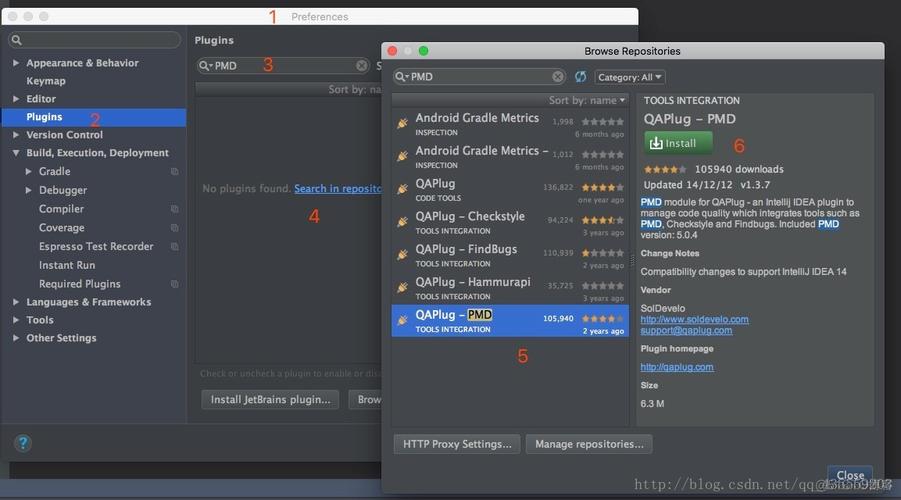This screenshot has height=500, width=901.
Task: Clear the PMD search in Plugins panel
Action: pyautogui.click(x=361, y=66)
